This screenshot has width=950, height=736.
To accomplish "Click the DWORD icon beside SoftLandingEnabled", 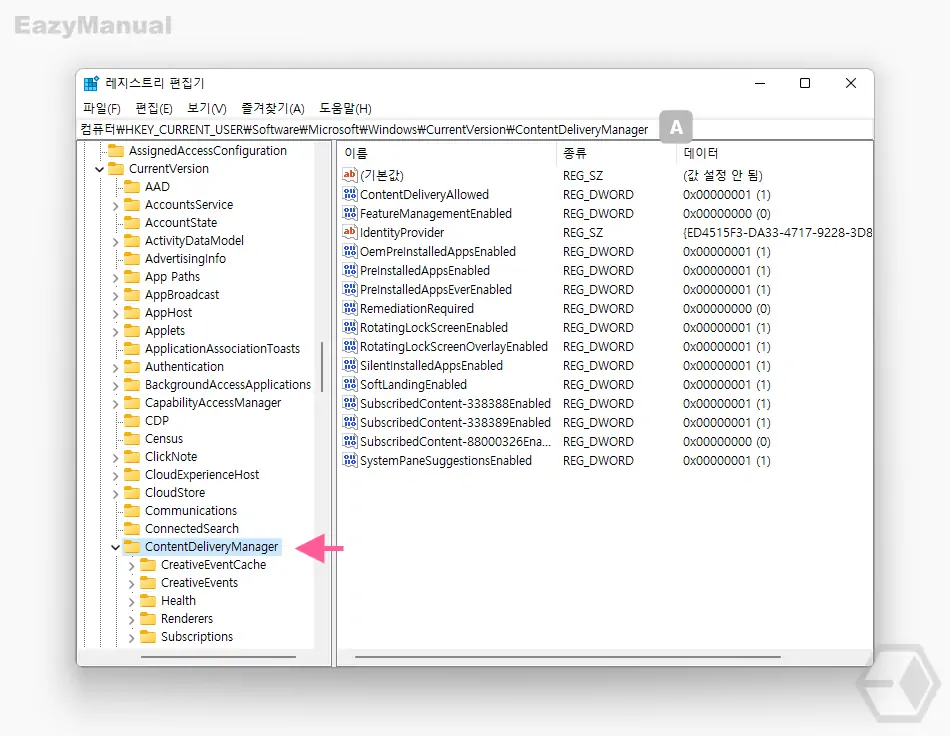I will click(x=350, y=385).
